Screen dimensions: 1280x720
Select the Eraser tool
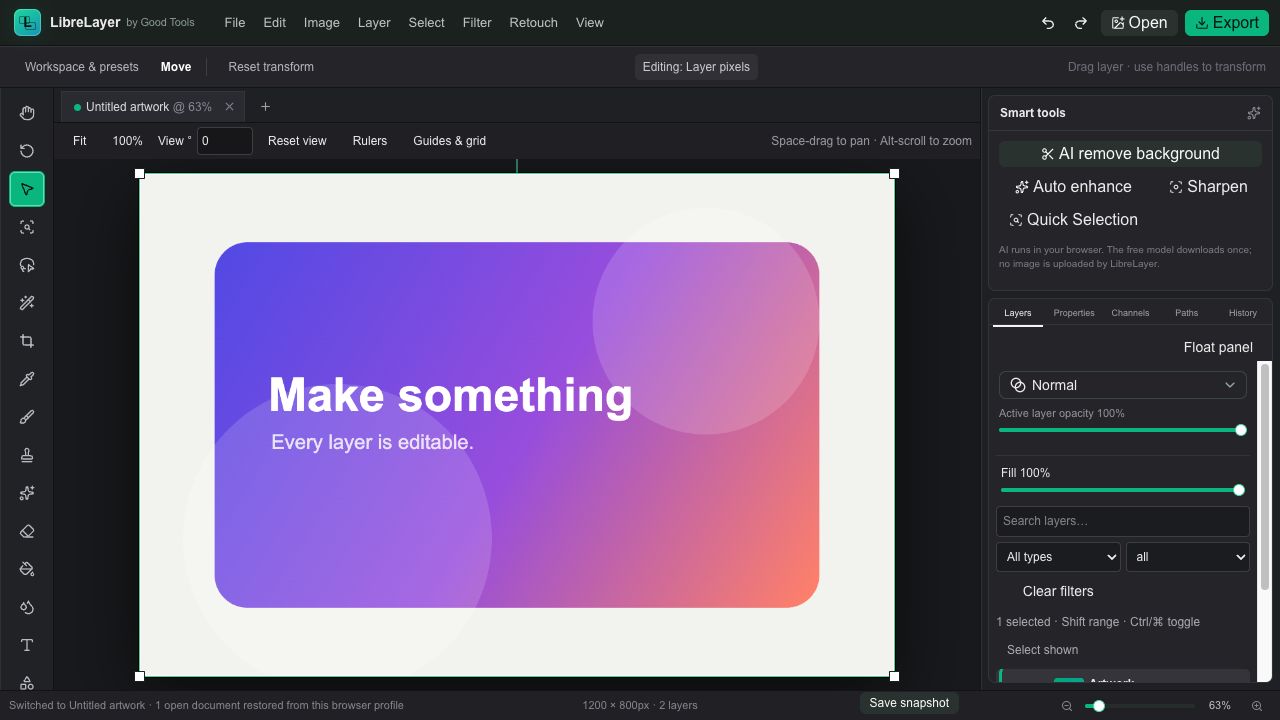27,531
